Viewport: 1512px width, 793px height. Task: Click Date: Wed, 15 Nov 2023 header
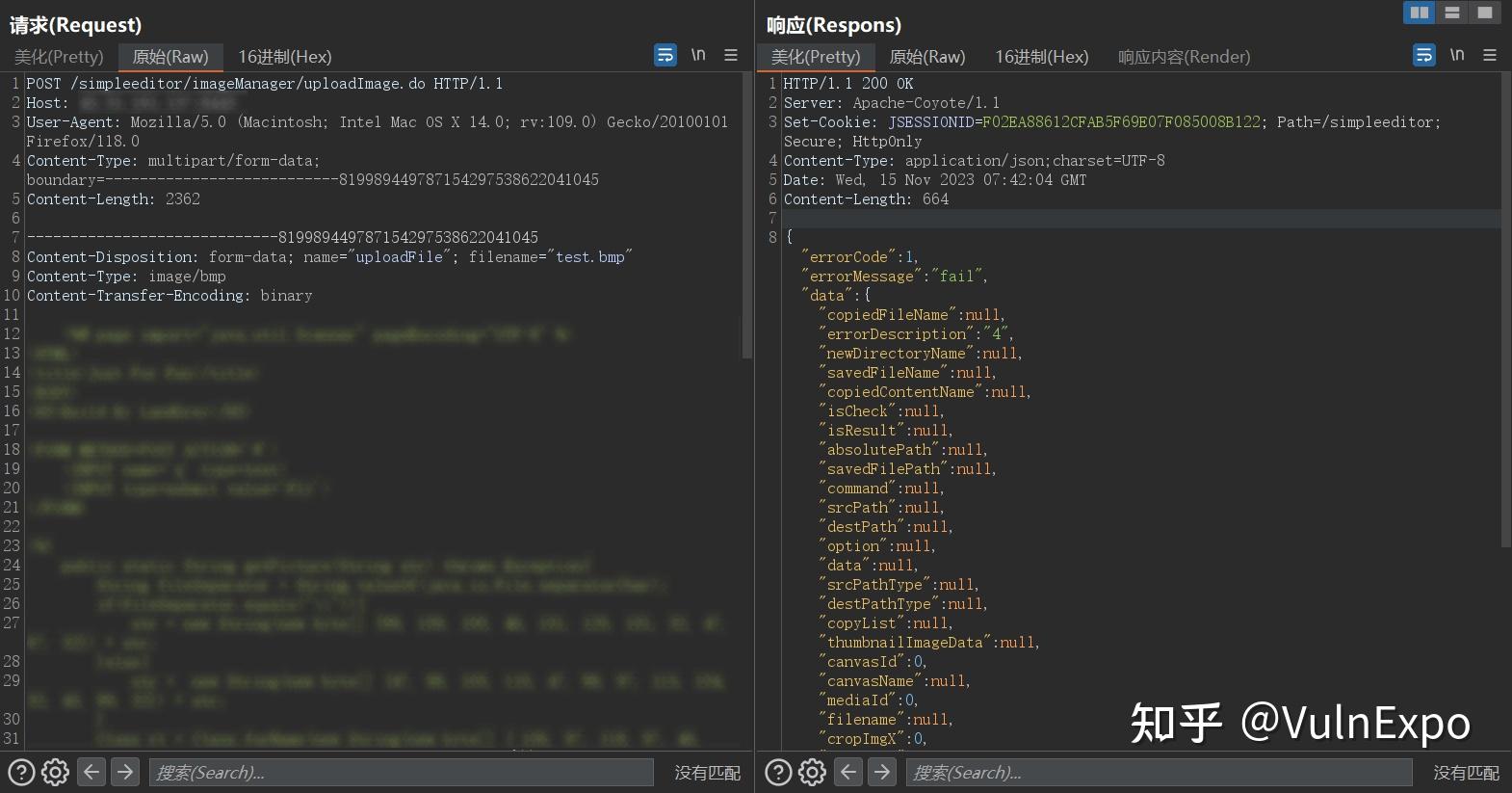point(935,180)
